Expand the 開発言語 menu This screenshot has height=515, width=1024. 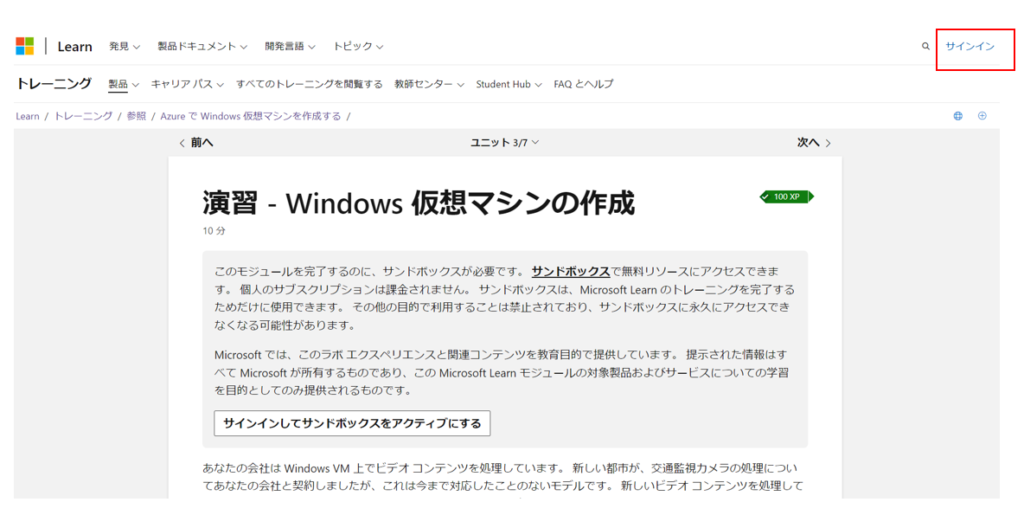(x=290, y=46)
